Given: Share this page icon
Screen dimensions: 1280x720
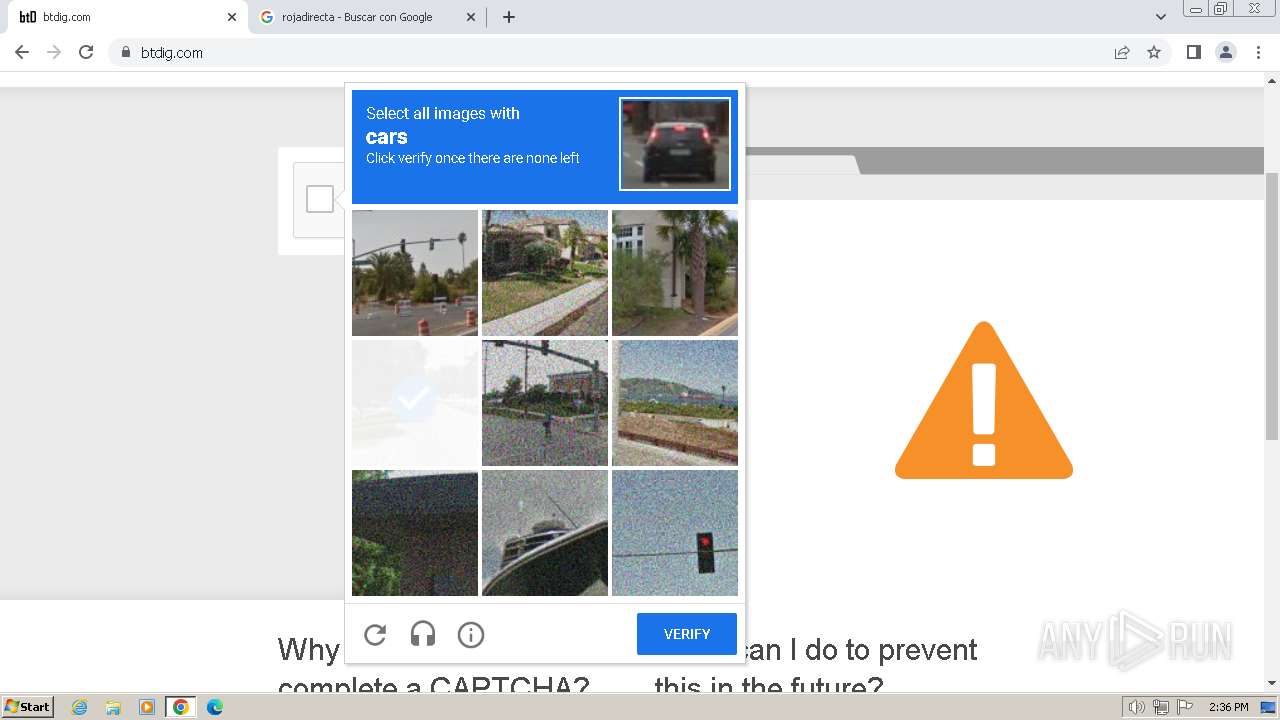Looking at the screenshot, I should coord(1122,52).
